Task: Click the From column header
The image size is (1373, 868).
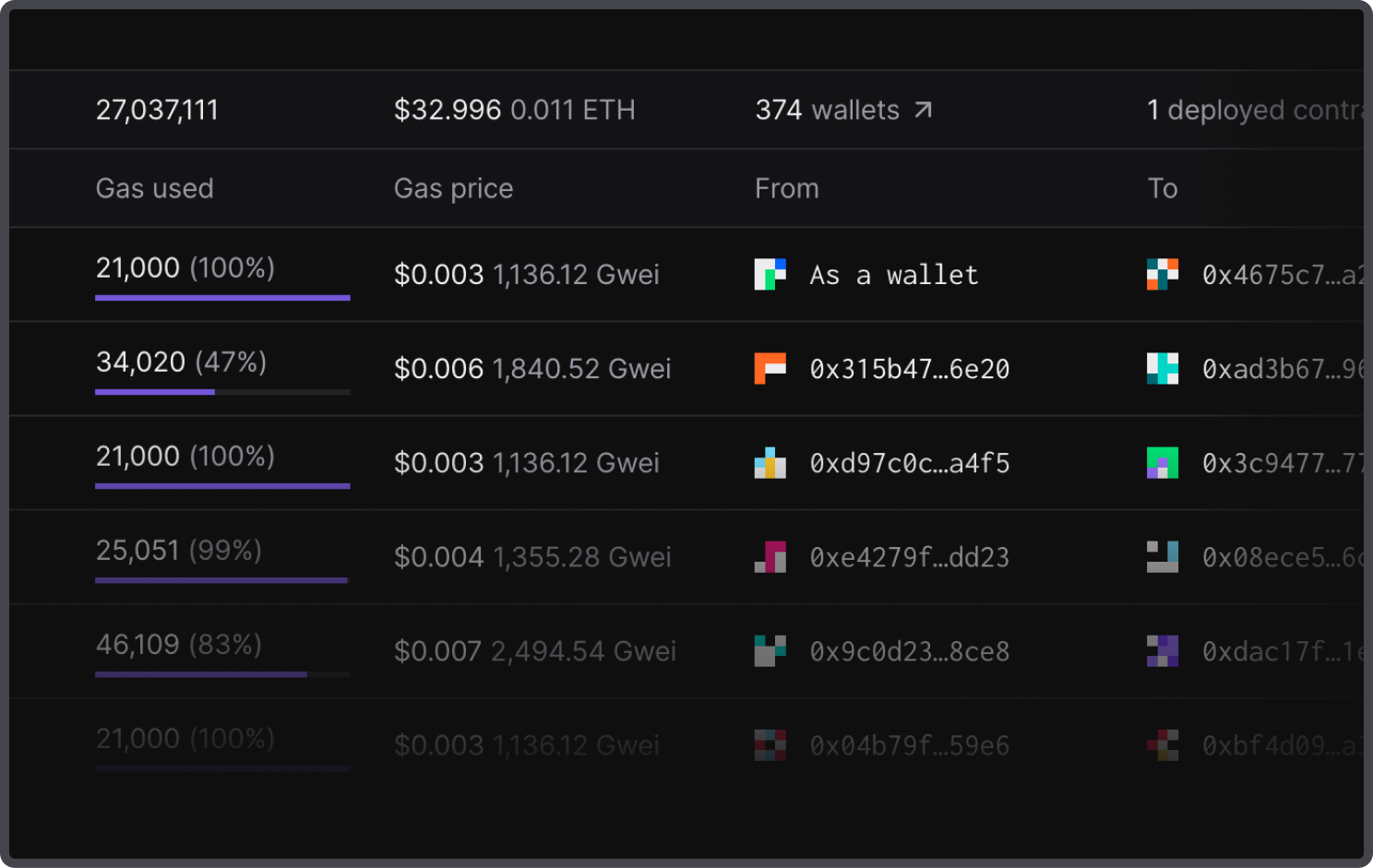Action: tap(786, 188)
